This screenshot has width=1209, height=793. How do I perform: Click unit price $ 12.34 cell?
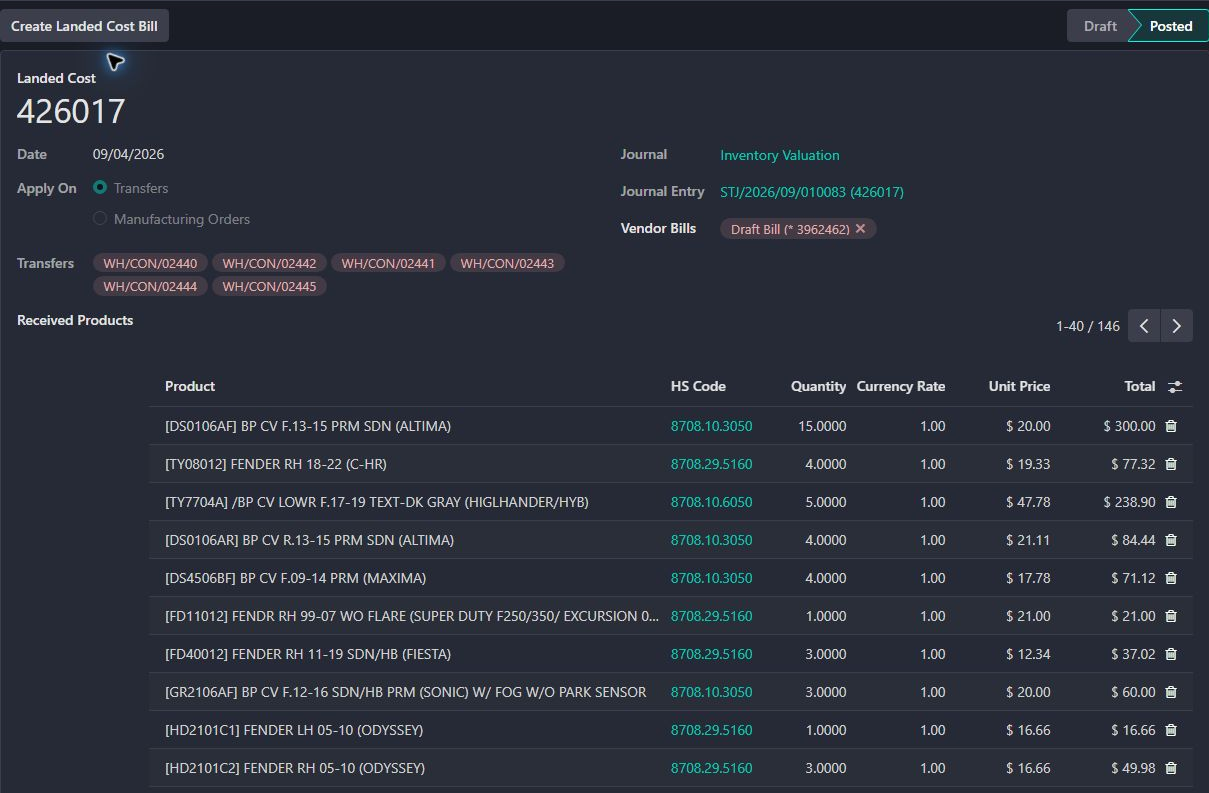(1028, 654)
